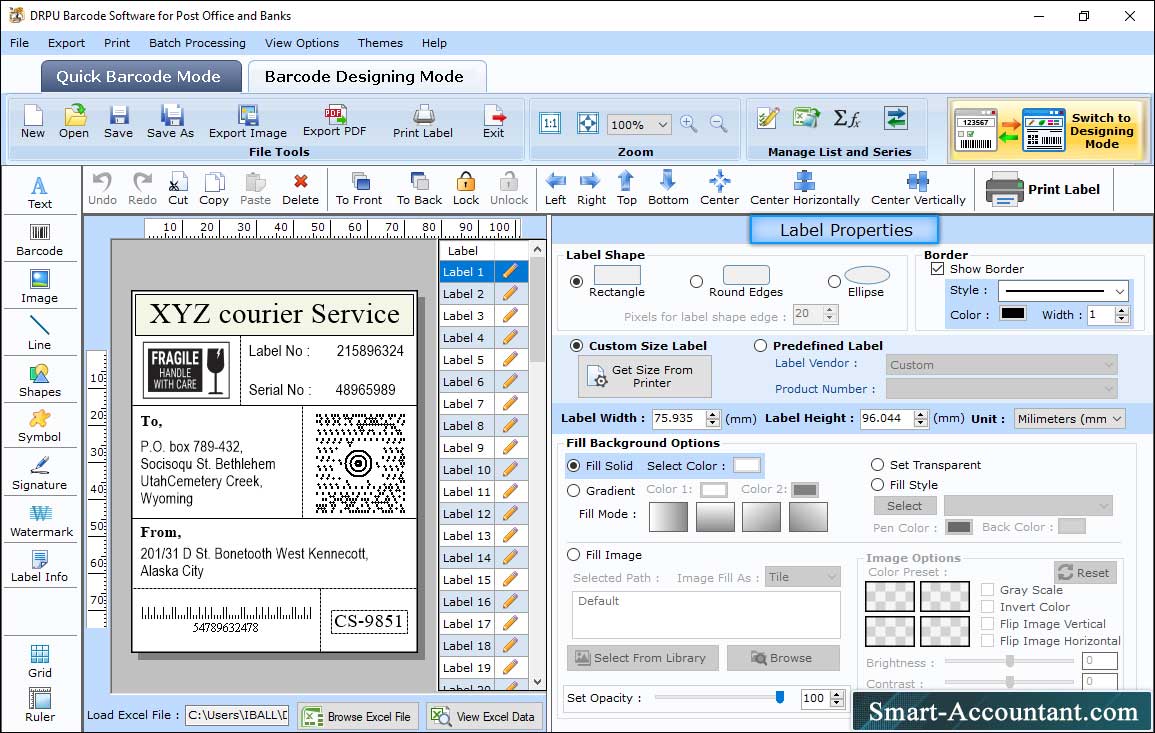This screenshot has width=1155, height=733.
Task: Increase the Label Height stepper
Action: pyautogui.click(x=921, y=414)
